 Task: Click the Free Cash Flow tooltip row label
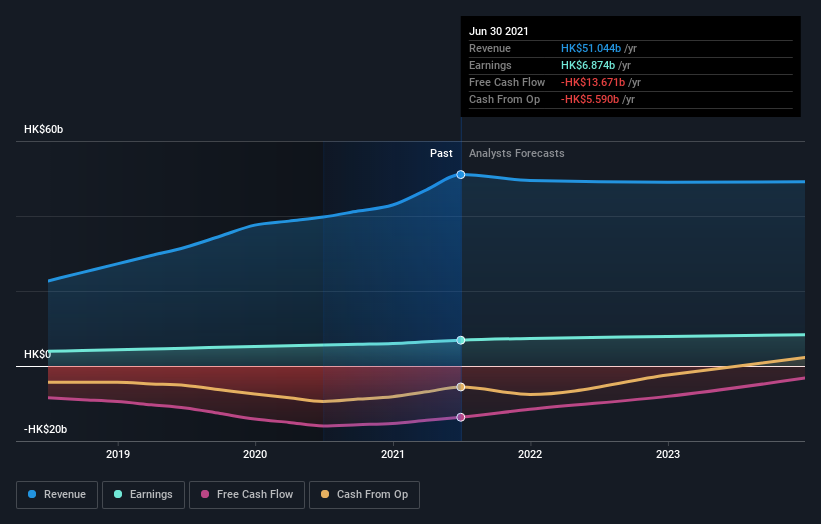click(x=507, y=82)
